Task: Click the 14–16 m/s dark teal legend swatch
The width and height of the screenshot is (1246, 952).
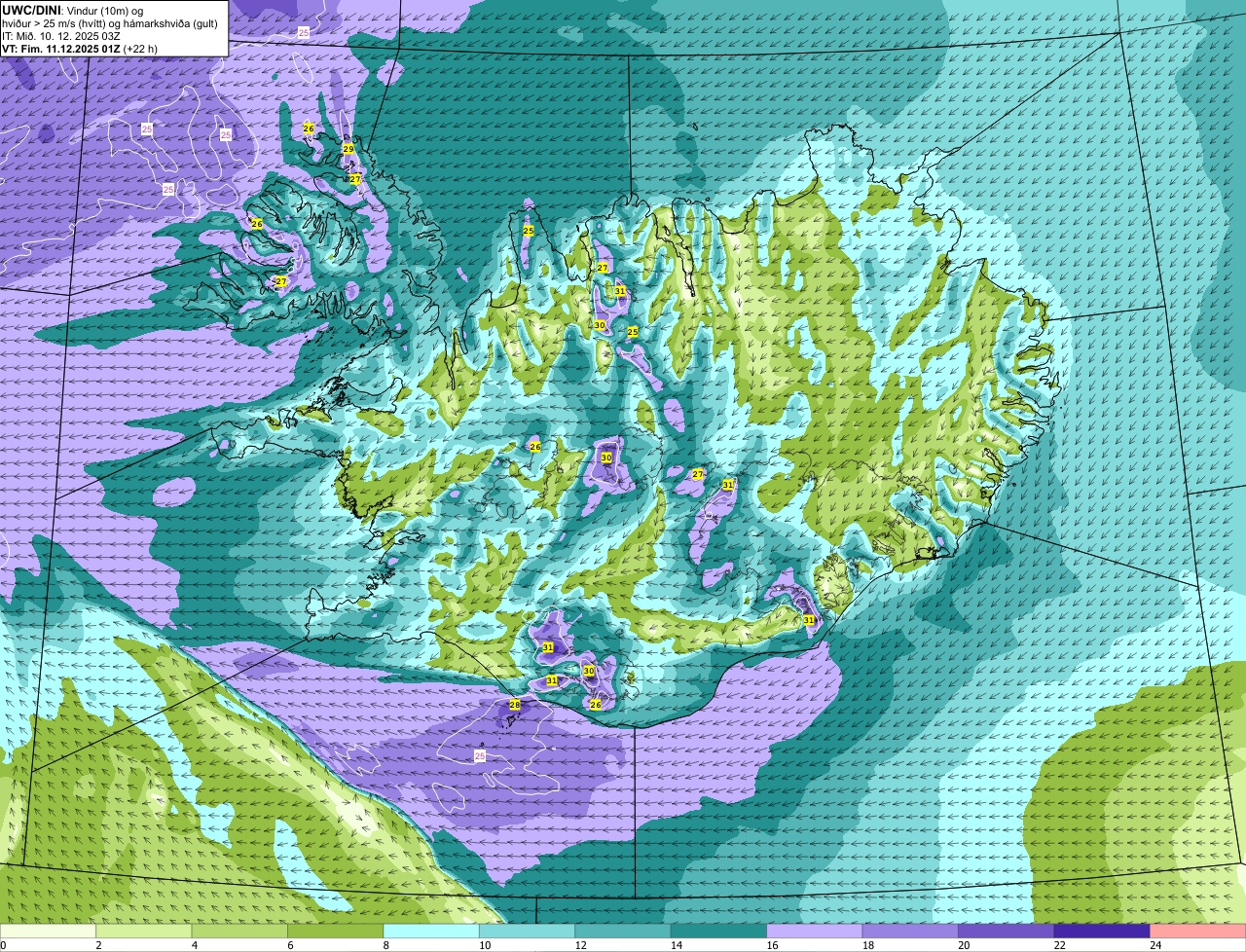Action: (719, 931)
